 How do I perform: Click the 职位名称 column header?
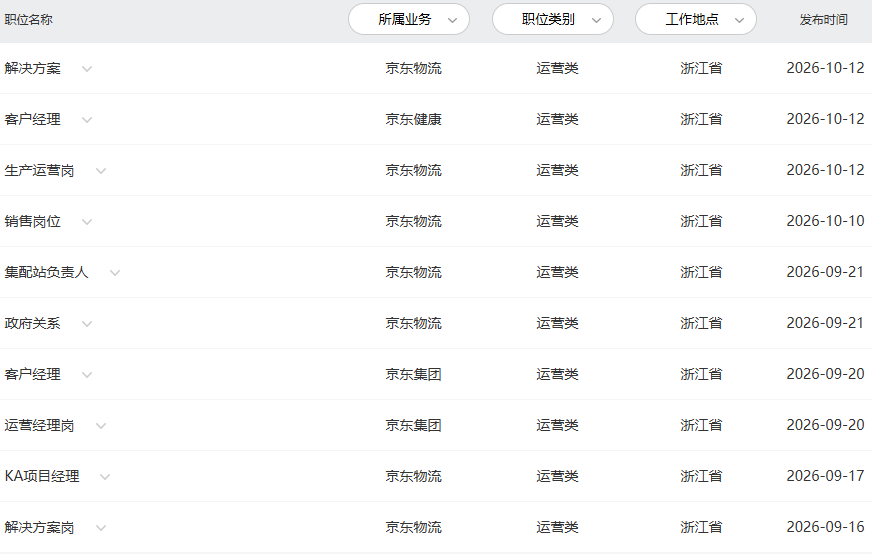coord(28,19)
